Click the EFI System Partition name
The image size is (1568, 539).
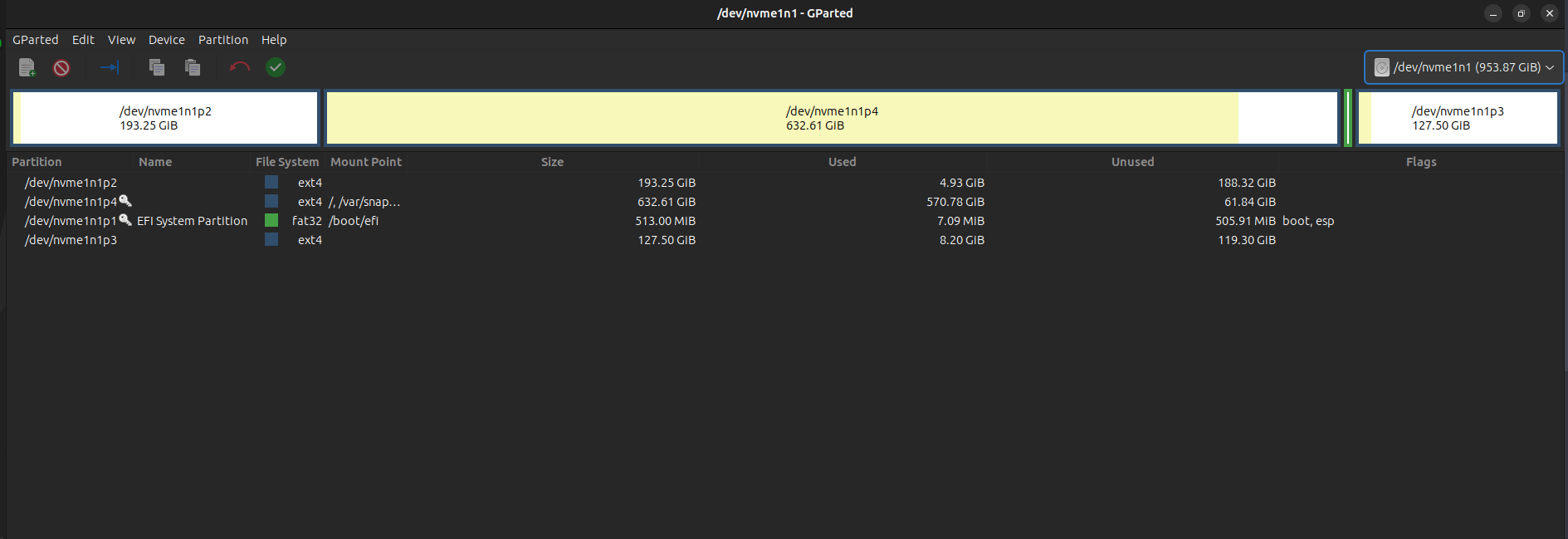click(192, 221)
